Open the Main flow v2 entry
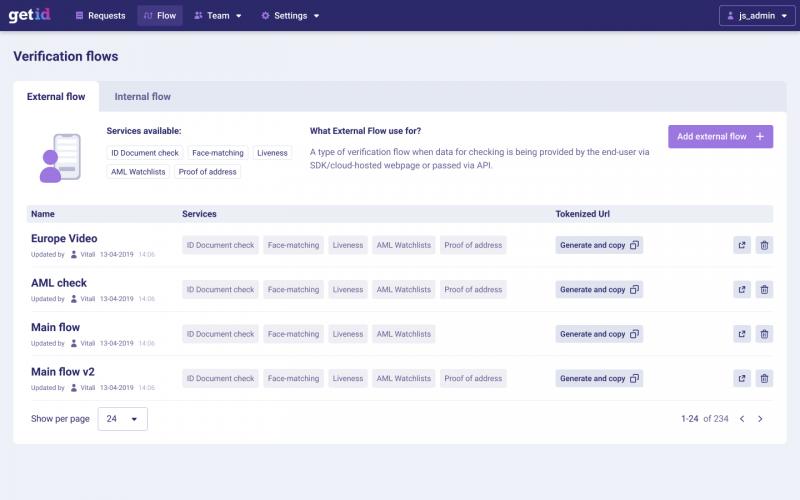This screenshot has width=800, height=500. coord(63,371)
